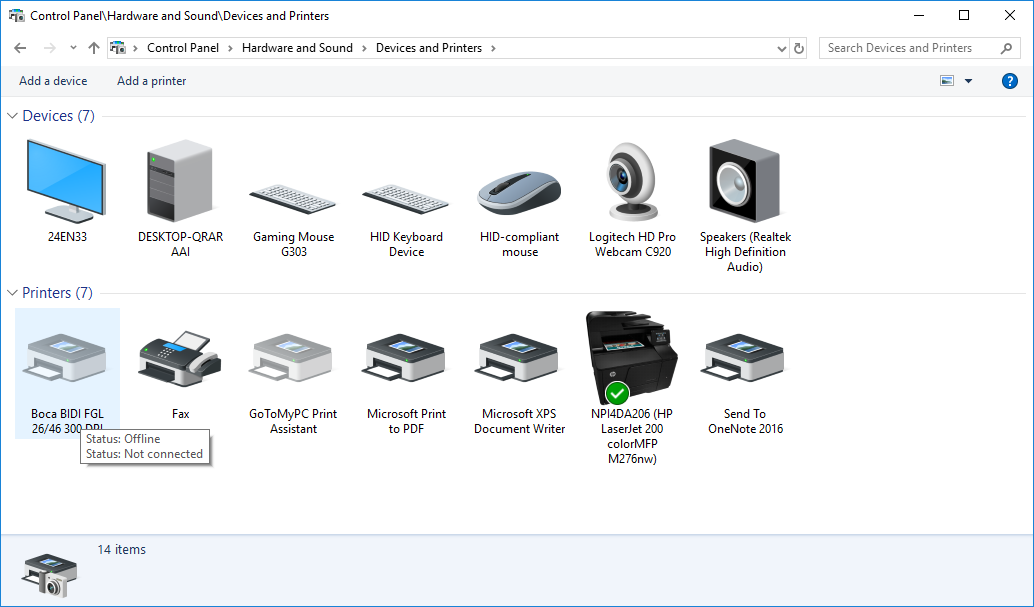Screen dimensions: 1034x607
Task: Click the "Gaming Mouse G303" label text
Action: (293, 244)
